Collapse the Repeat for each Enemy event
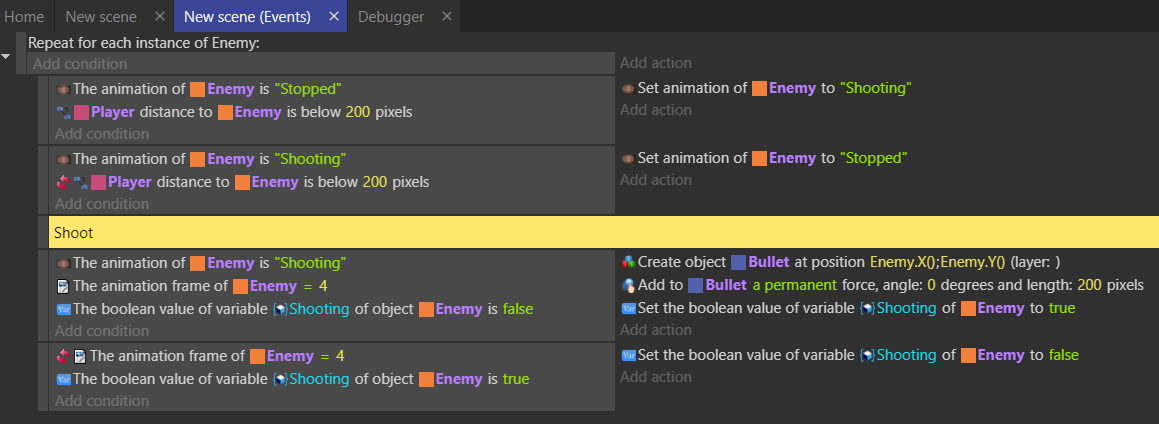Screen dimensions: 1159x424 (7, 56)
